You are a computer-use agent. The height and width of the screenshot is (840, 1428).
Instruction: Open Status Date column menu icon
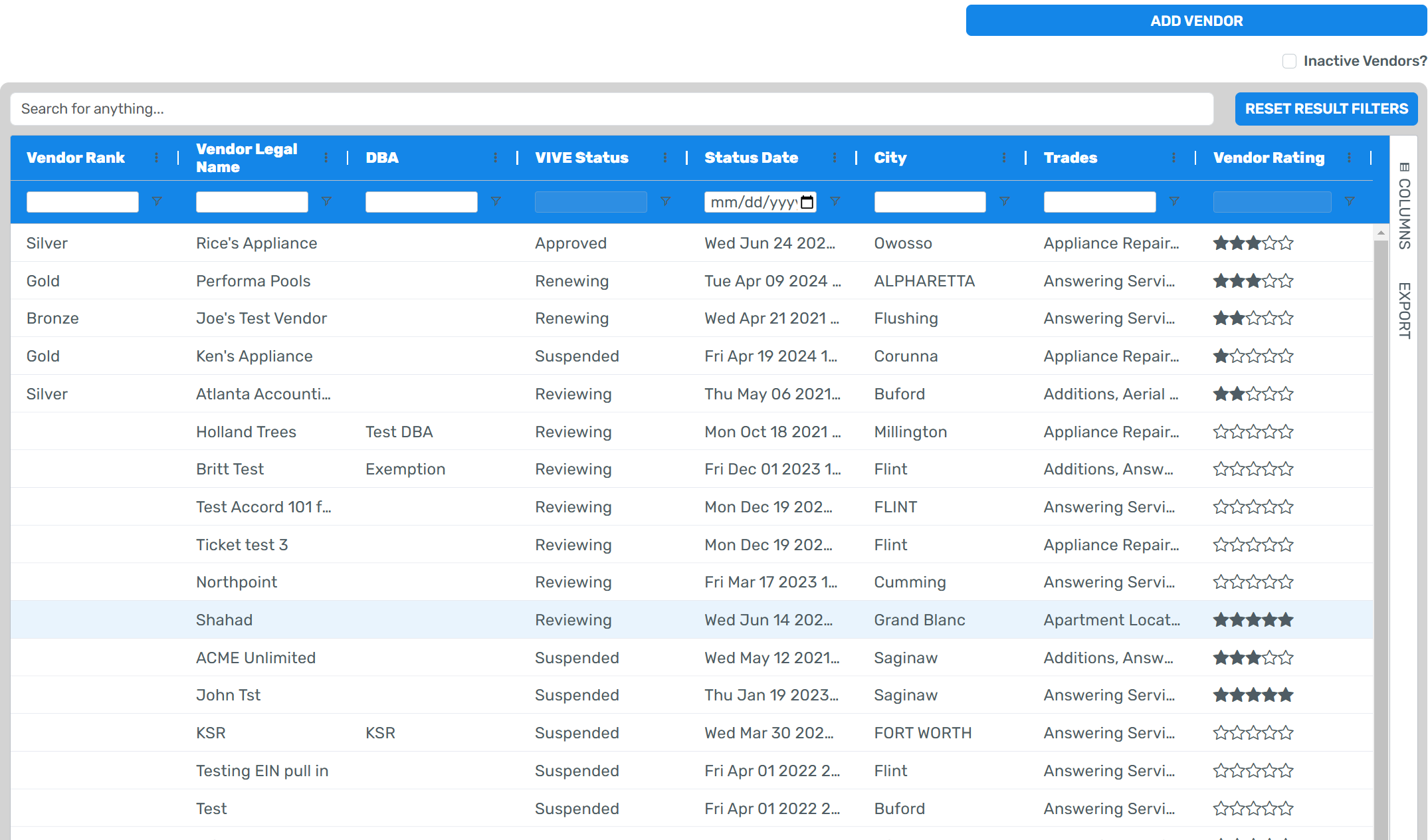(x=834, y=157)
